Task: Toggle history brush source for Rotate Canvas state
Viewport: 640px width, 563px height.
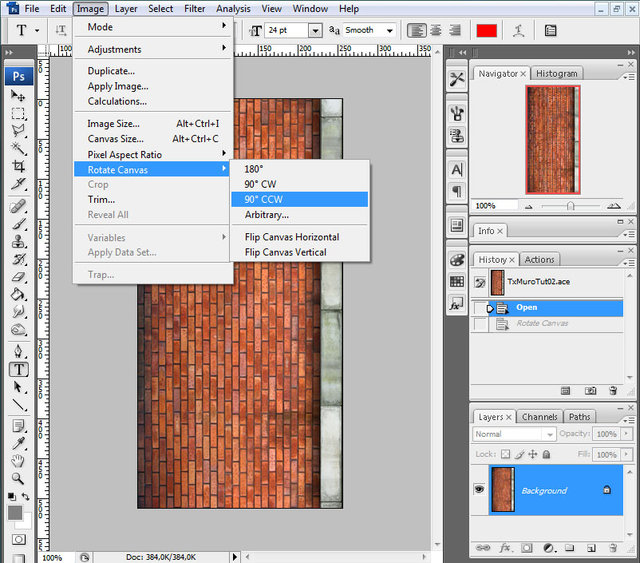Action: (480, 324)
